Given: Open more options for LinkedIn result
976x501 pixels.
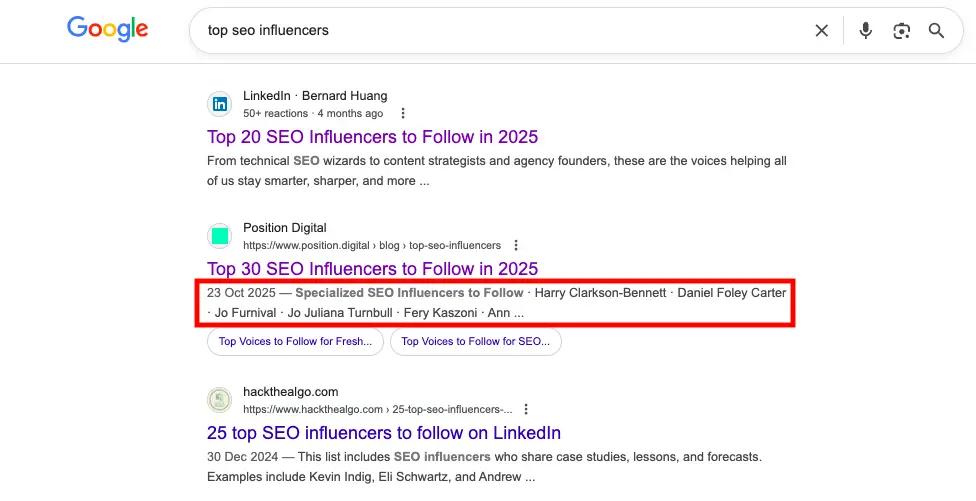Looking at the screenshot, I should click(x=403, y=113).
